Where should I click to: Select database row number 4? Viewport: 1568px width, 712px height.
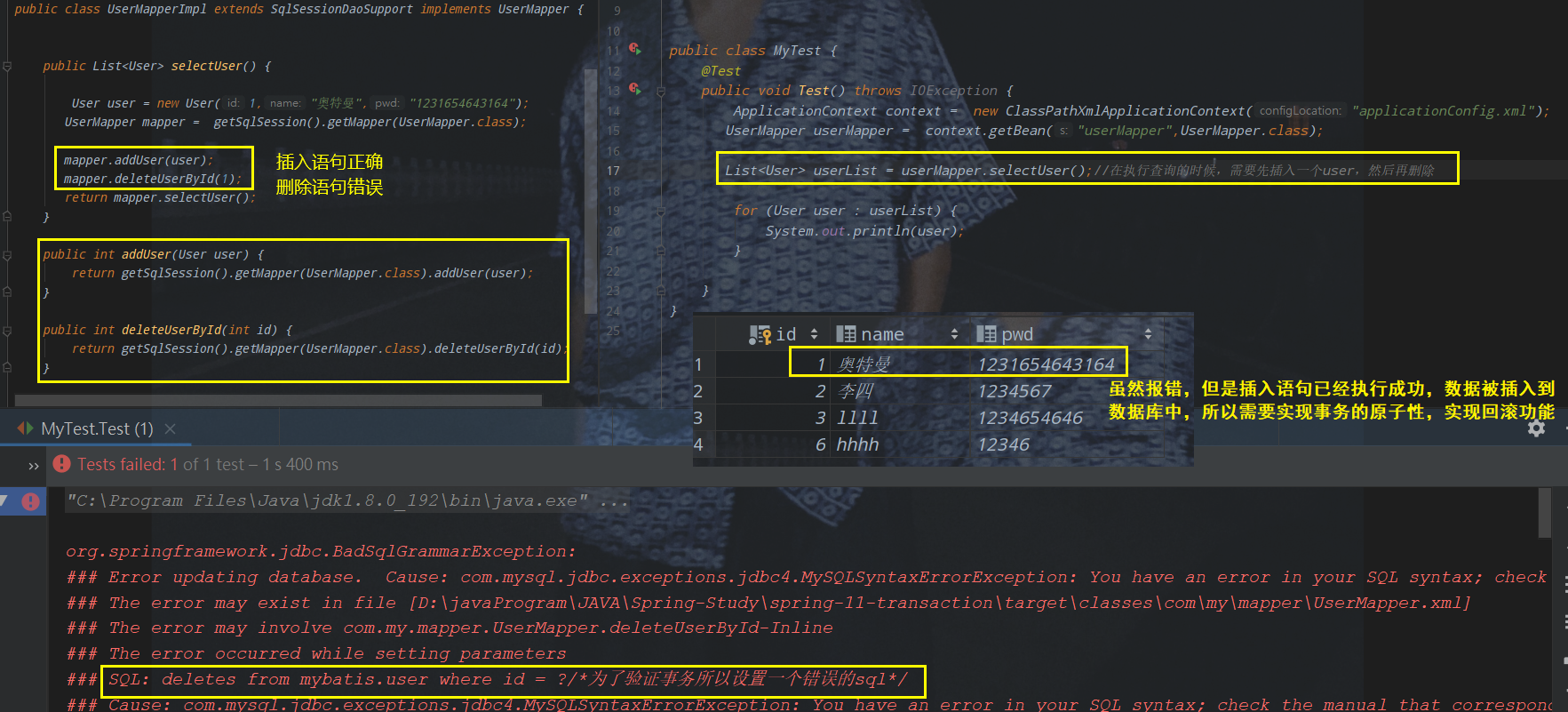[698, 444]
